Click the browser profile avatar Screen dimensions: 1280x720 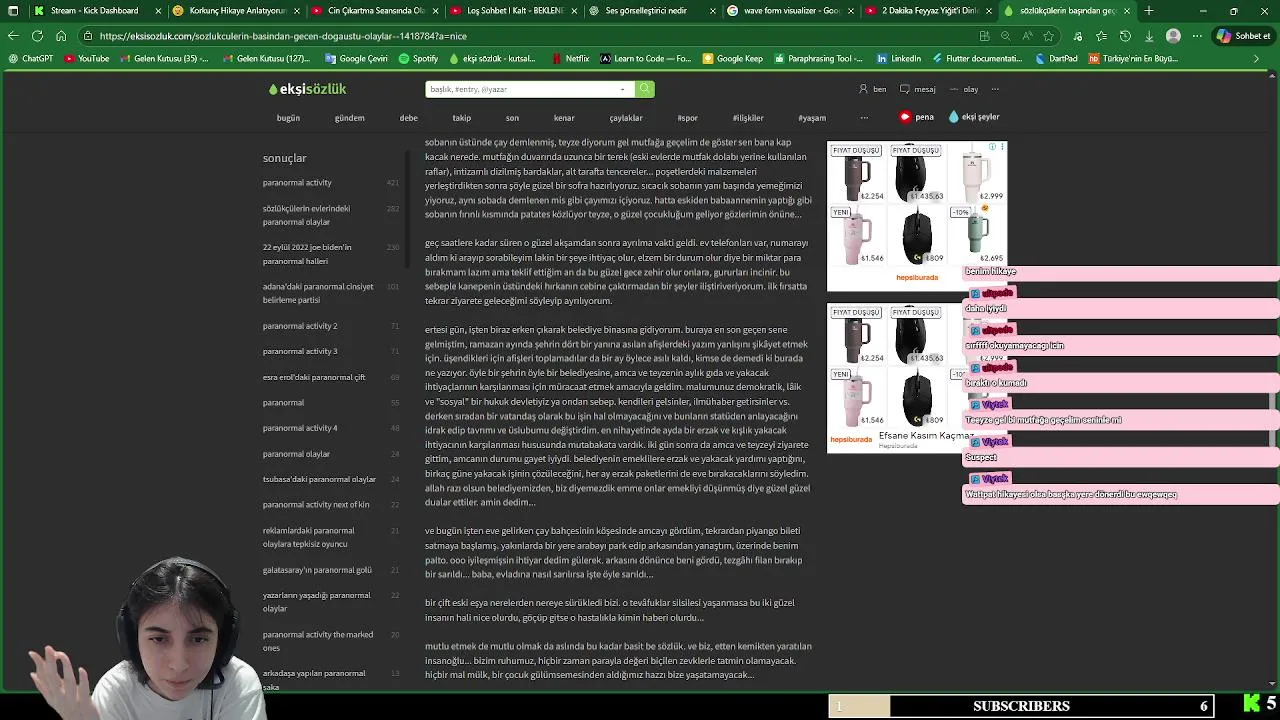1174,36
